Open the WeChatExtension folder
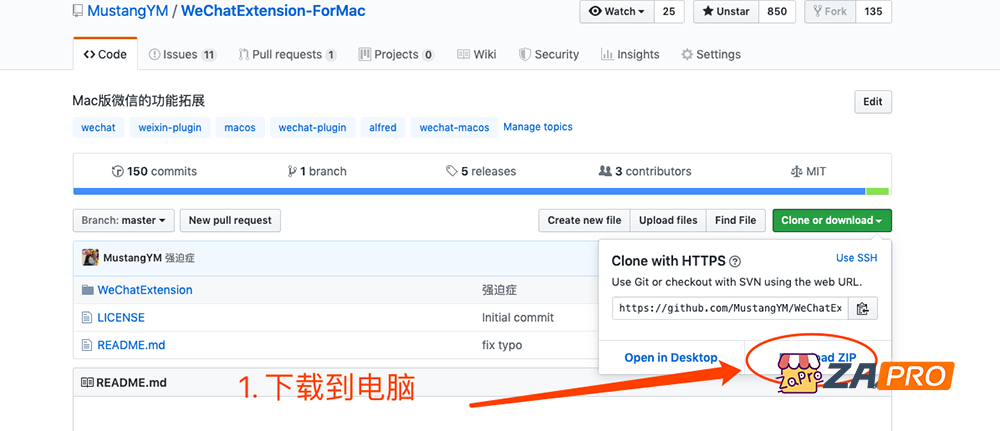Image resolution: width=1000 pixels, height=431 pixels. click(145, 290)
